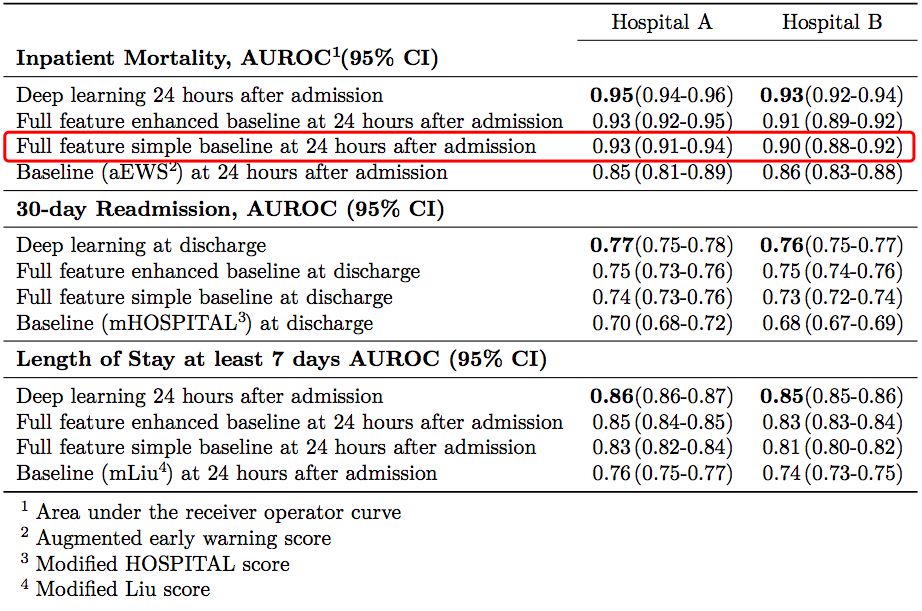This screenshot has width=922, height=611.
Task: Select Hospital B value 0.90 (0.88-0.92)
Action: [832, 147]
